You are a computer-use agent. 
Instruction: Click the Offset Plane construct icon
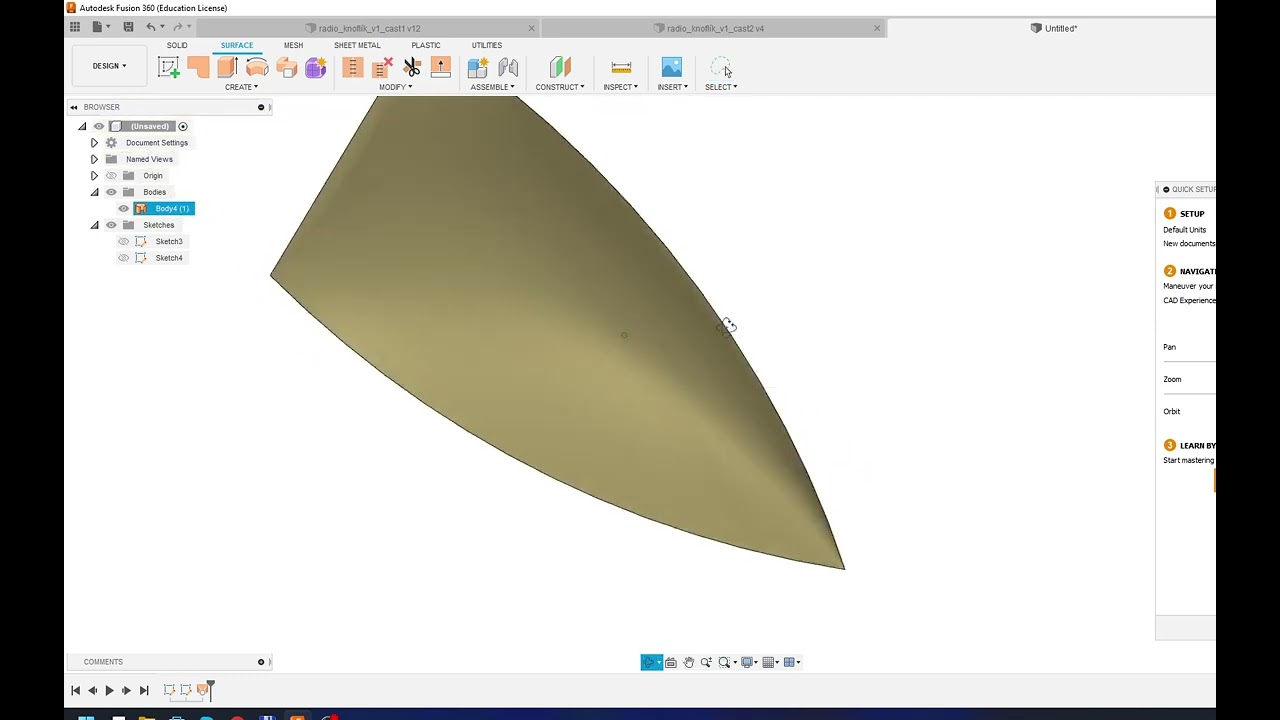tap(560, 67)
